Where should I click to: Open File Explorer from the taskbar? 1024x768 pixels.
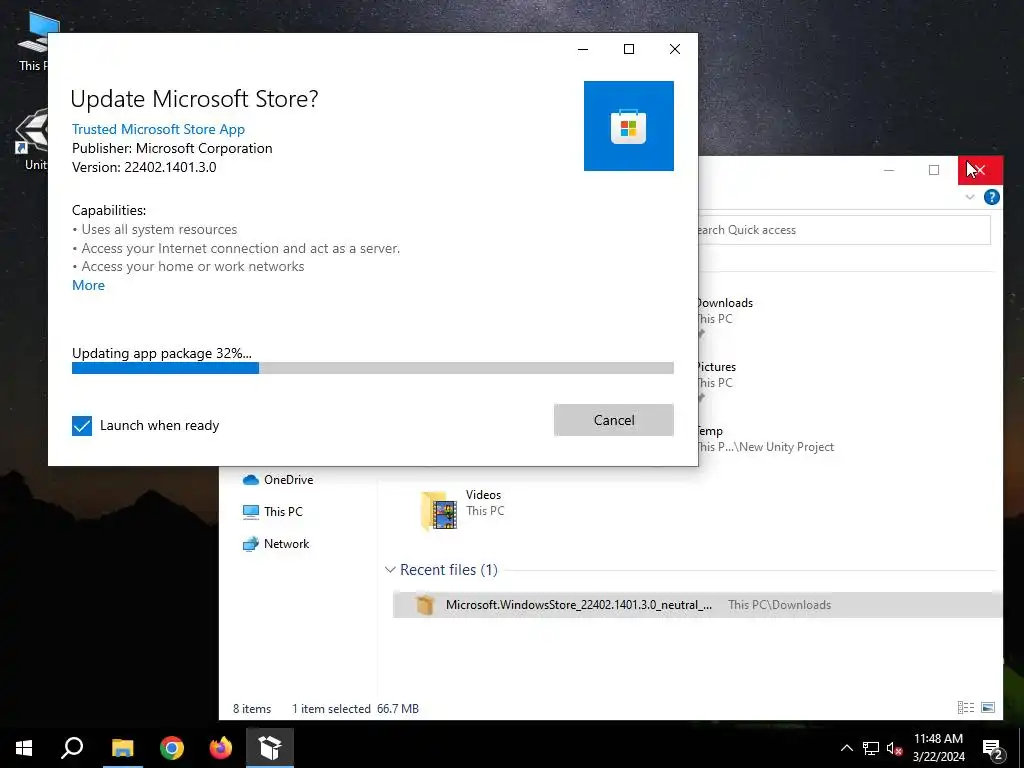pyautogui.click(x=122, y=748)
